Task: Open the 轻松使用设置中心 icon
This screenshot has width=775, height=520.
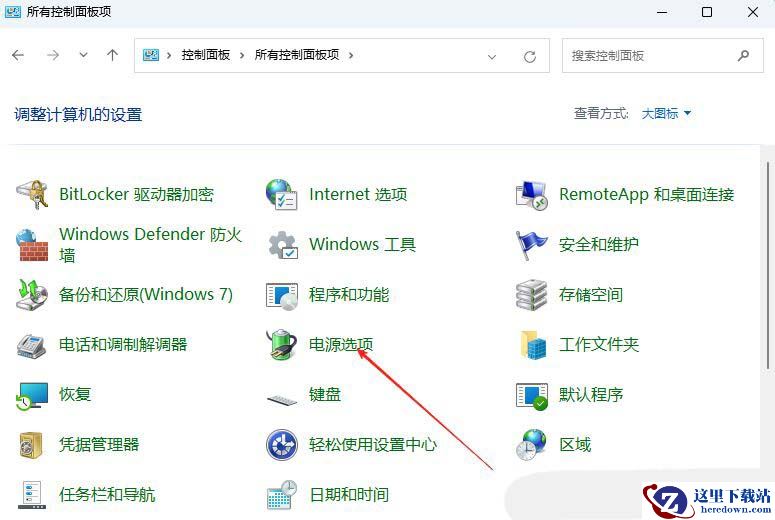Action: (x=282, y=445)
